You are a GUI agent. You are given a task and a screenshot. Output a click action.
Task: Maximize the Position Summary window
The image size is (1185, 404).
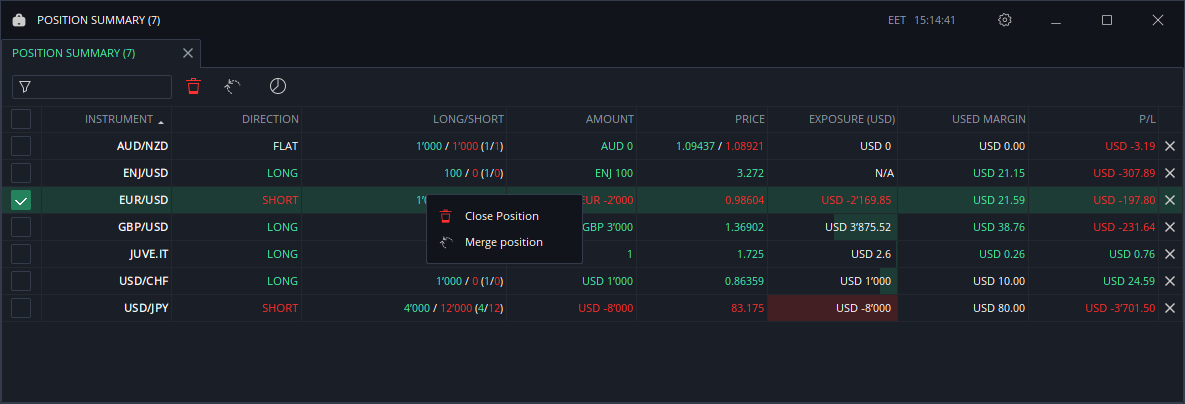pyautogui.click(x=1106, y=20)
